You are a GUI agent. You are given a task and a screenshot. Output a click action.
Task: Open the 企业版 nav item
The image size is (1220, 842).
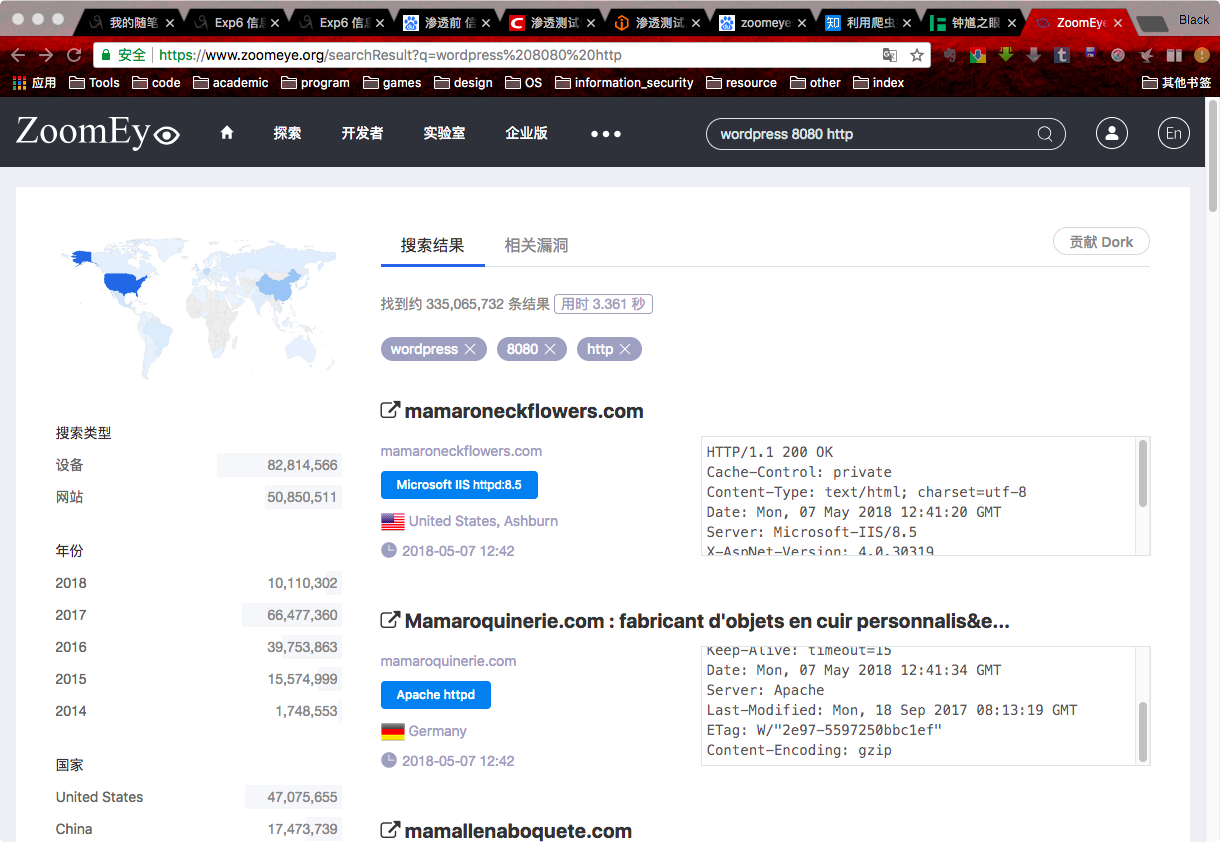526,133
